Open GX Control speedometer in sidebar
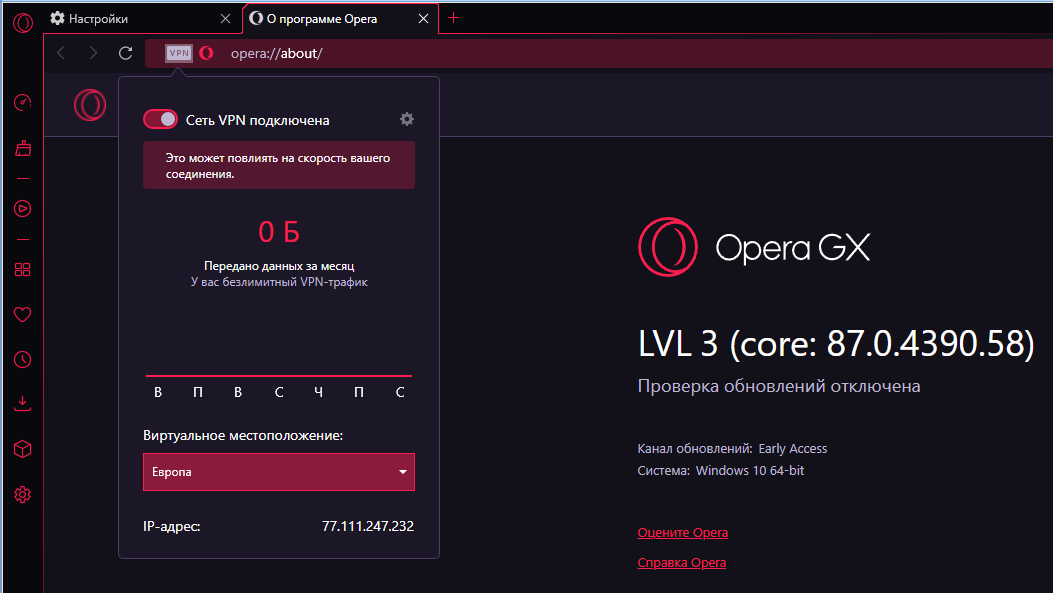Screen dimensions: 1053x593 (x=23, y=103)
